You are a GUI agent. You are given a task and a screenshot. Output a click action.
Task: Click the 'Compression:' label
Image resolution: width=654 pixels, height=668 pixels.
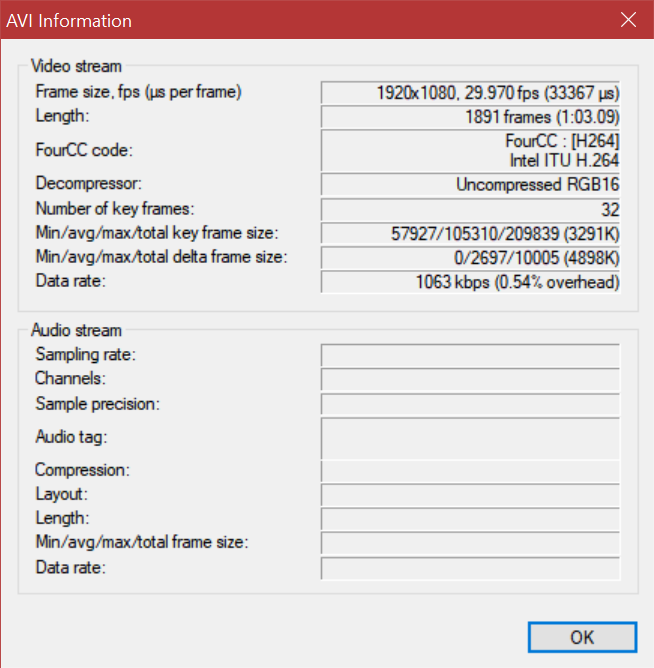82,470
